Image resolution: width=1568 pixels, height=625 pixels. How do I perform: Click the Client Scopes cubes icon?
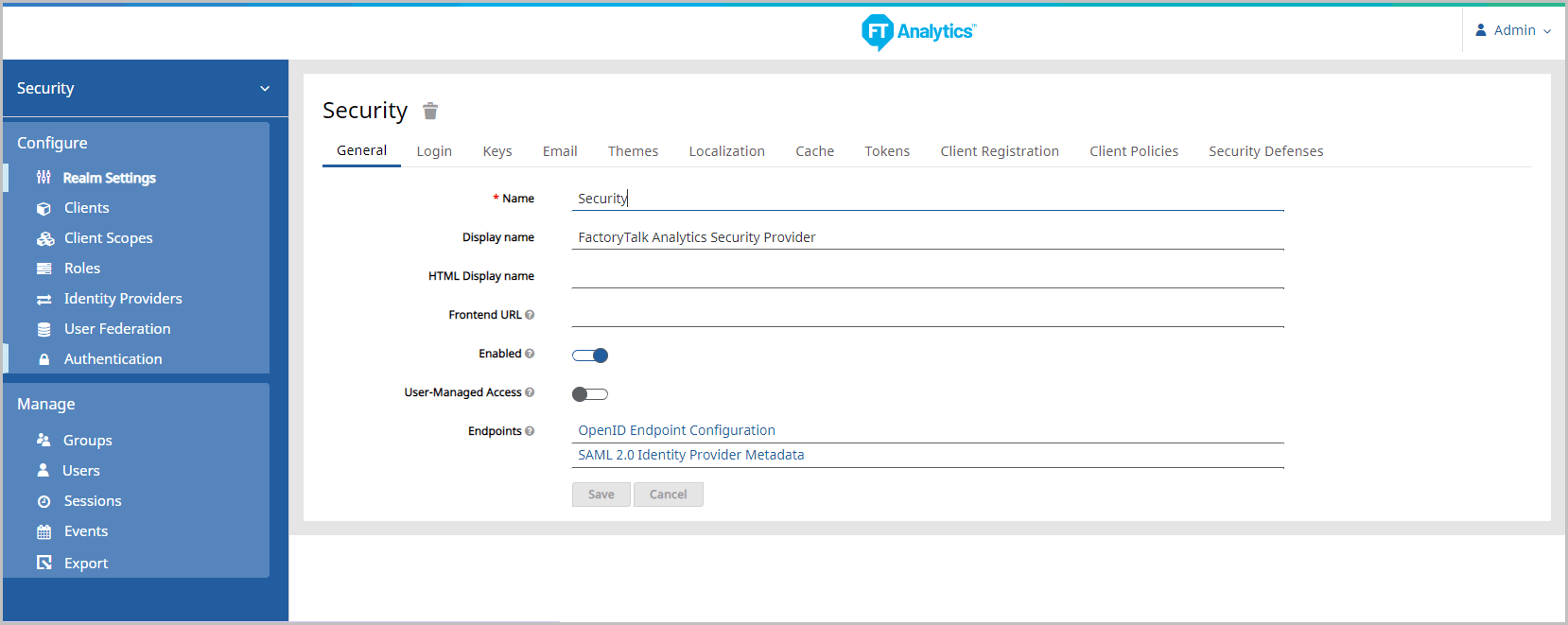click(44, 239)
